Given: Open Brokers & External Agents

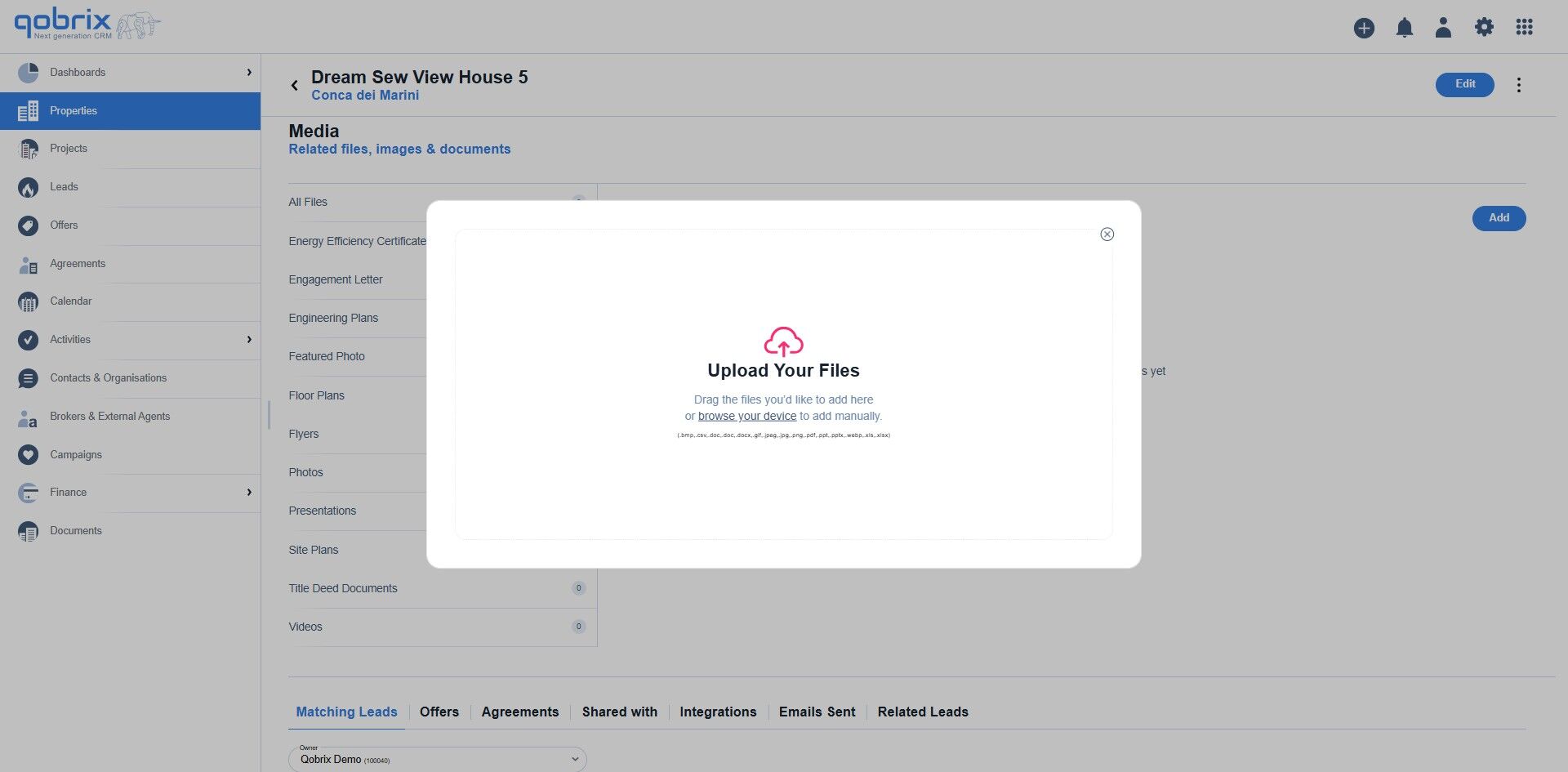Looking at the screenshot, I should pos(109,416).
